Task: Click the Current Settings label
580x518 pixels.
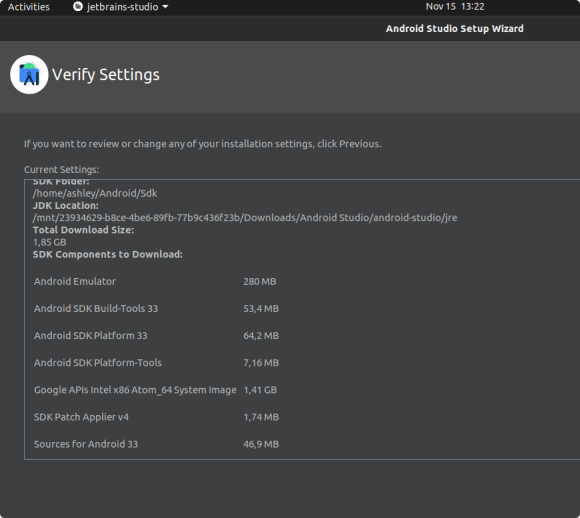Action: tap(61, 169)
